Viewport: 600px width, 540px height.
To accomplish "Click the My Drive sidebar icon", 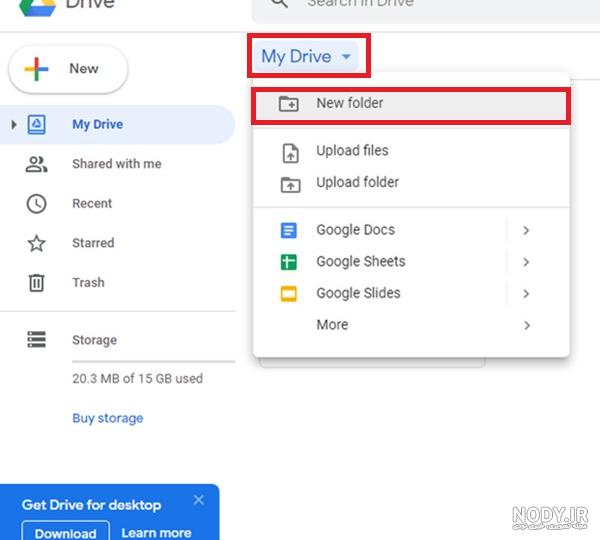I will [36, 124].
